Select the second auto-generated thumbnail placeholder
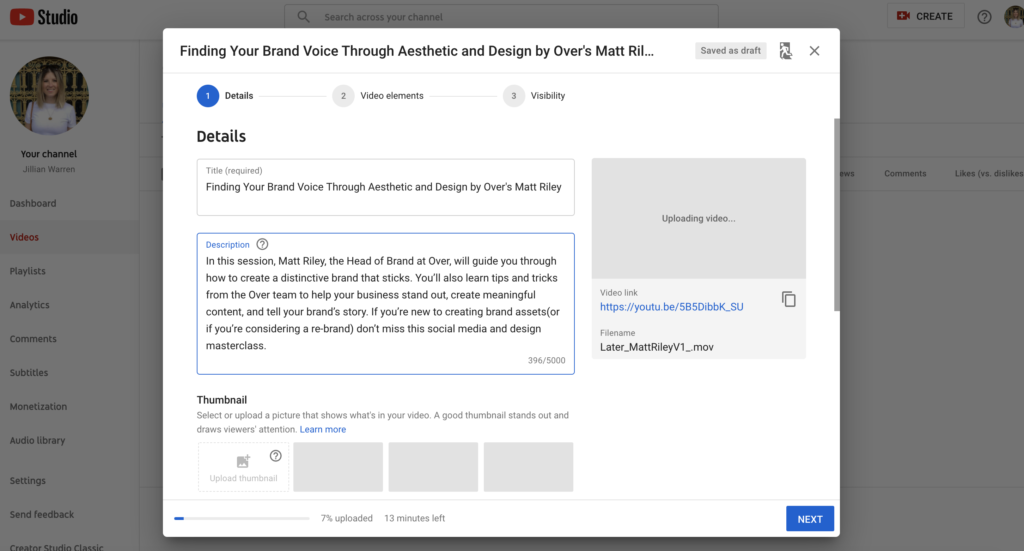Screen dimensions: 1024x551 tap(433, 467)
